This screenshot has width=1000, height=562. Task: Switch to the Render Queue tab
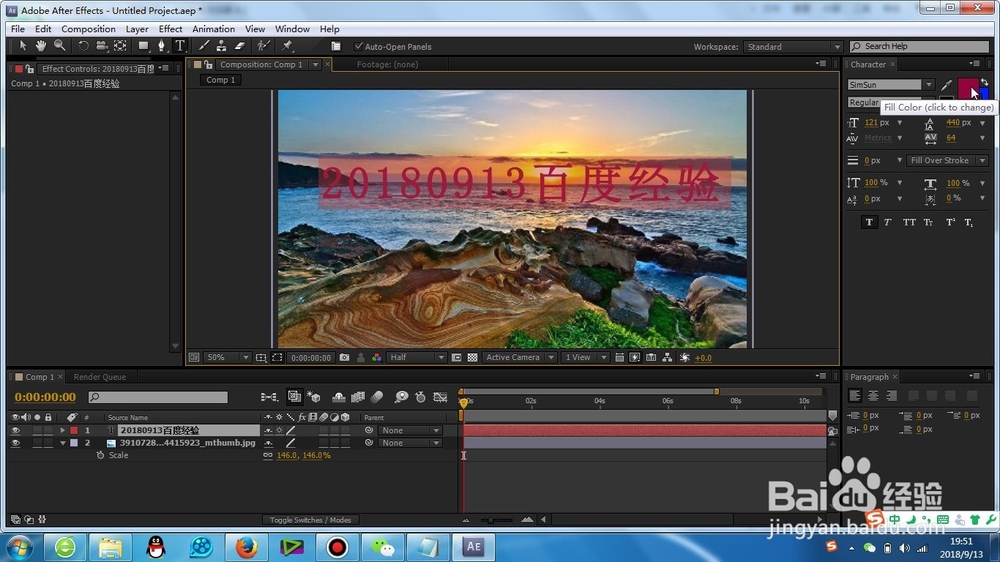pos(99,377)
